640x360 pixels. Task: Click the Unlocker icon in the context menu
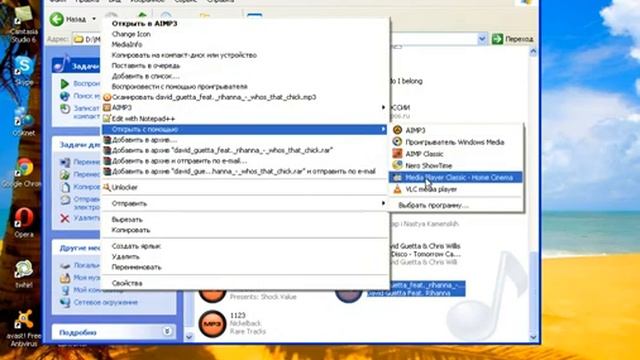coord(107,187)
